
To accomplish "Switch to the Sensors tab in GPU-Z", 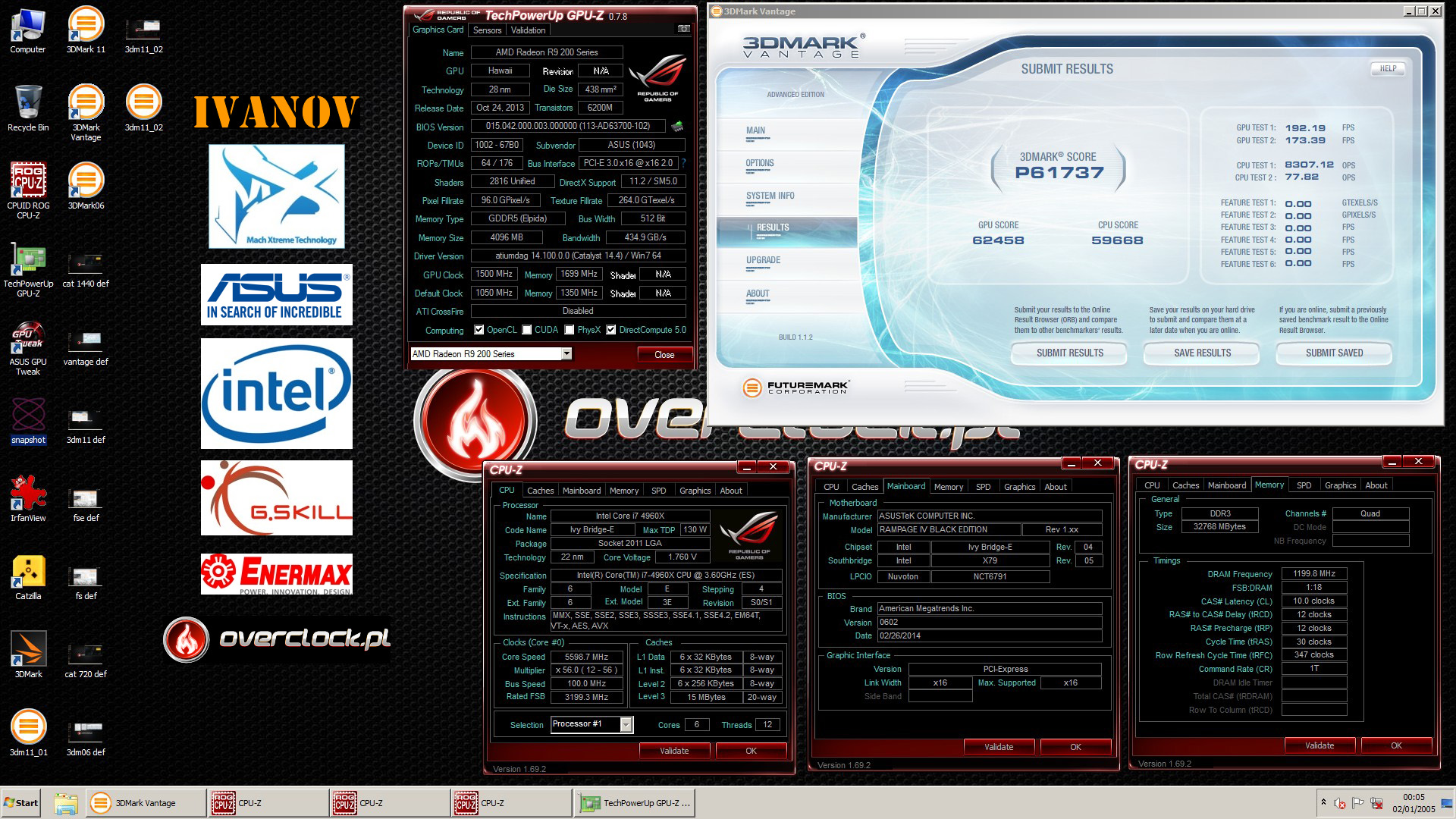I will click(x=487, y=30).
